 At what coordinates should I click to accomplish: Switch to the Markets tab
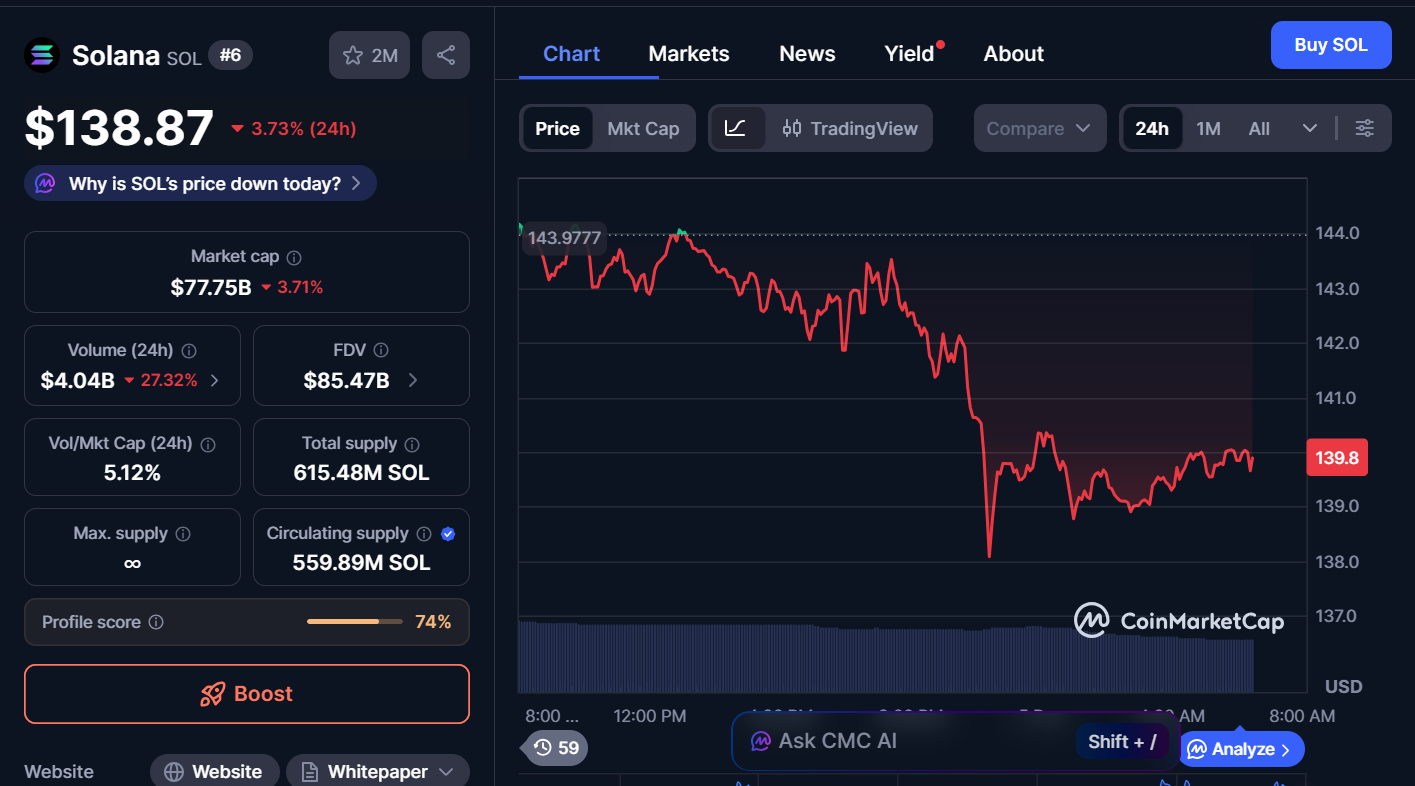tap(689, 54)
